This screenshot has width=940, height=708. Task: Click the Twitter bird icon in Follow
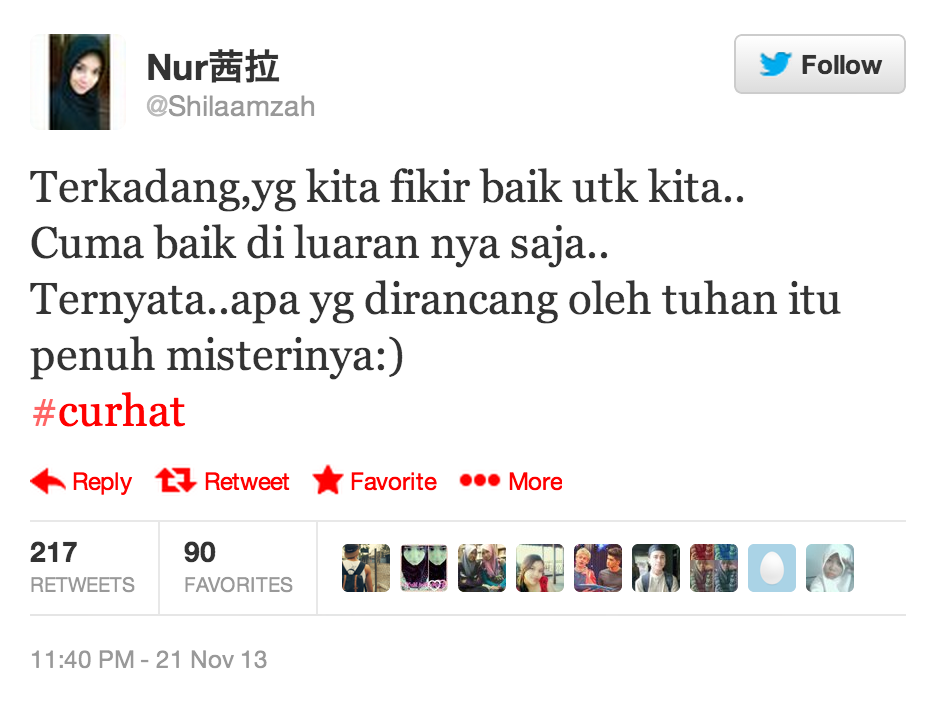click(775, 64)
